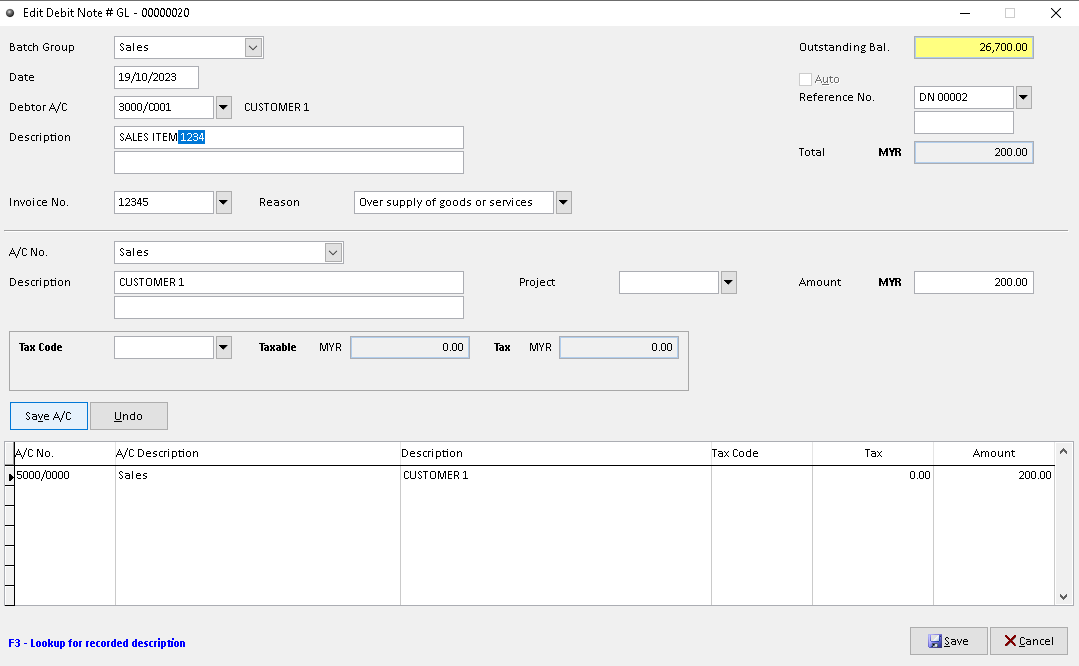Screen dimensions: 1079x666
Task: Click the Amount MYR 200.00 field
Action: point(974,282)
